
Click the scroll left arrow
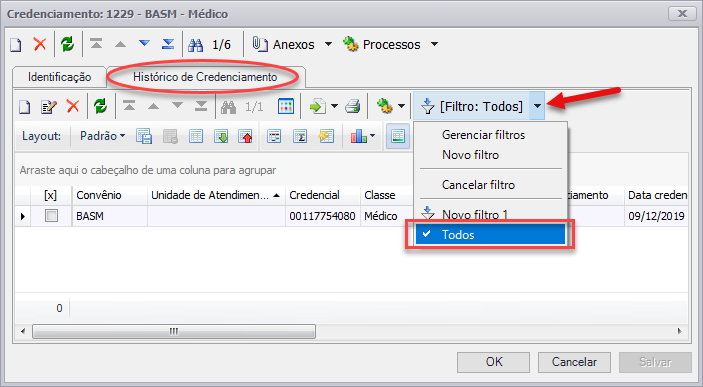point(23,332)
